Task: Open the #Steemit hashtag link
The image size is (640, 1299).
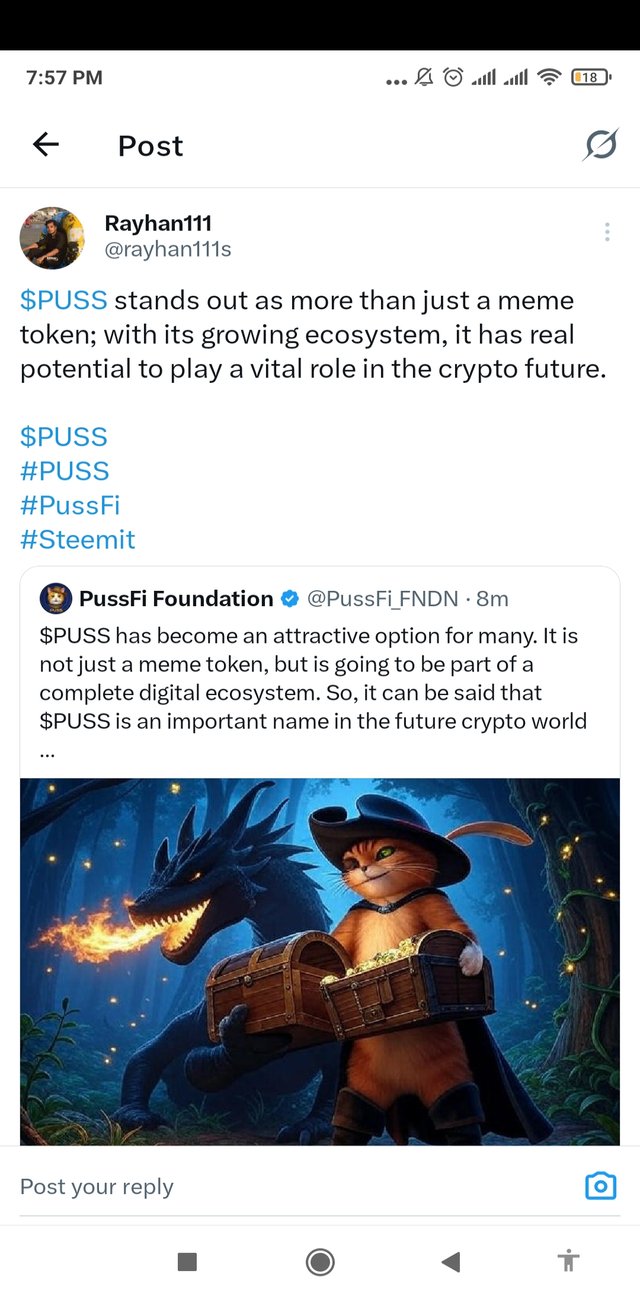Action: point(77,540)
